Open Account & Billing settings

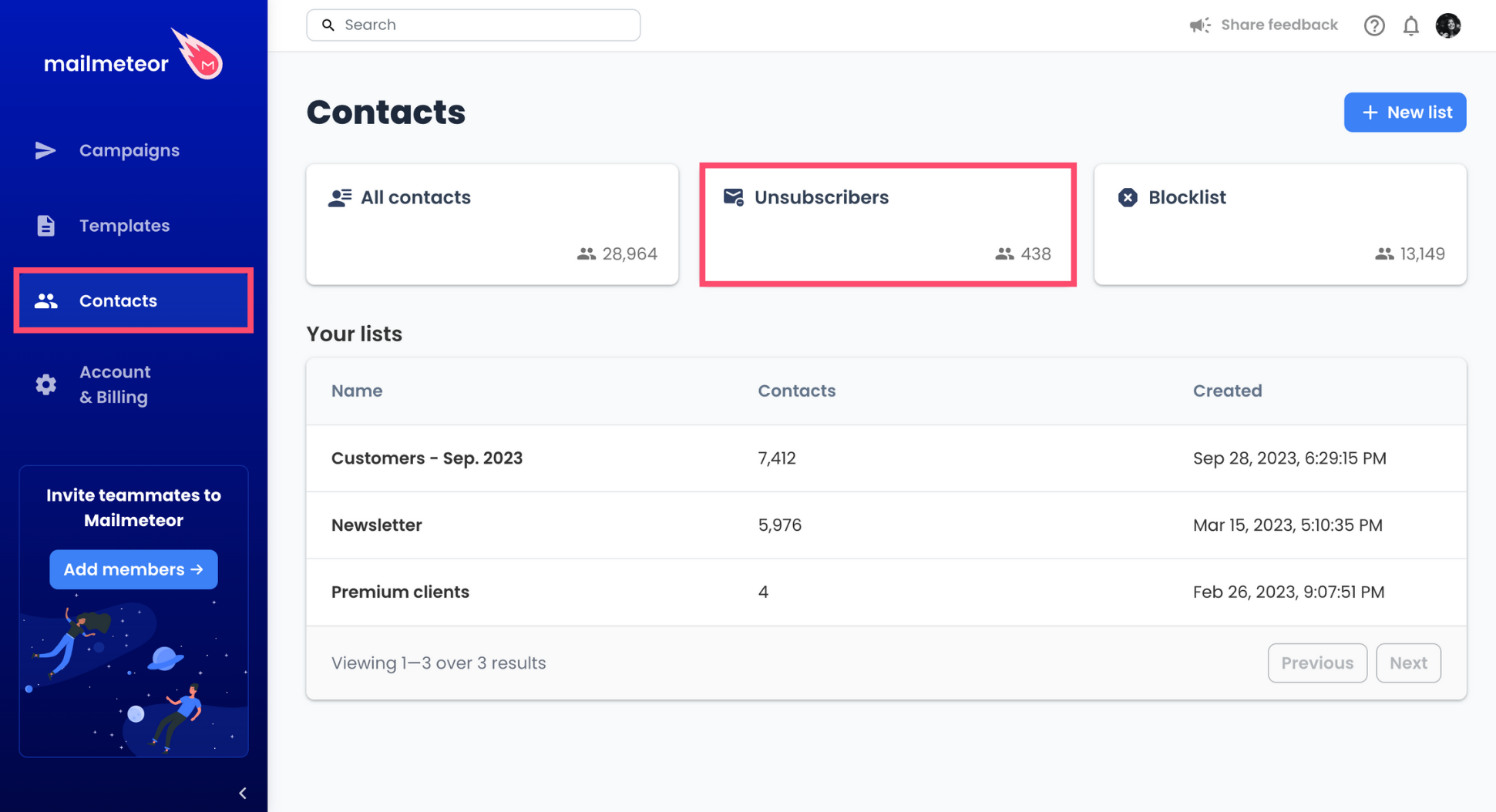tap(115, 384)
